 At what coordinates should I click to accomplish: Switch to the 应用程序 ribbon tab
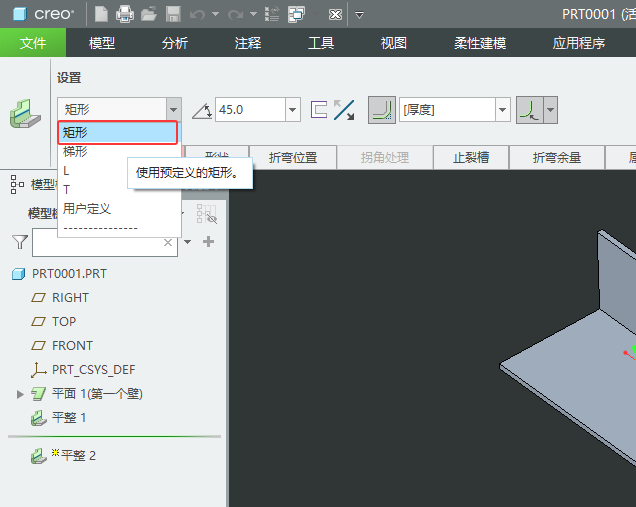pos(579,43)
